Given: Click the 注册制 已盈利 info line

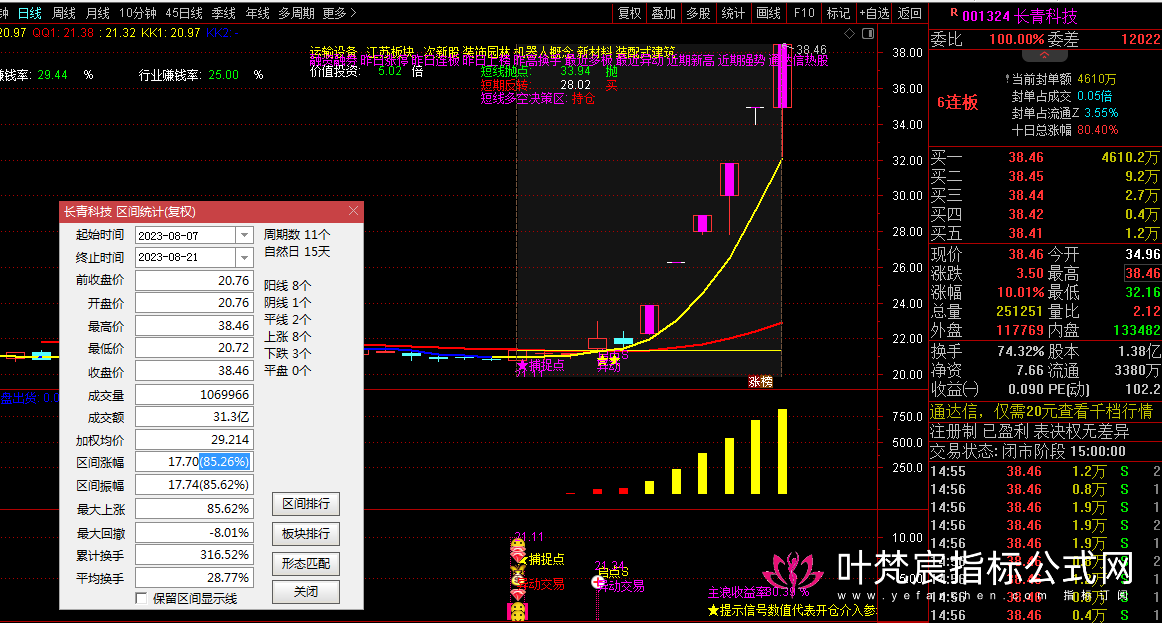Looking at the screenshot, I should (1029, 431).
